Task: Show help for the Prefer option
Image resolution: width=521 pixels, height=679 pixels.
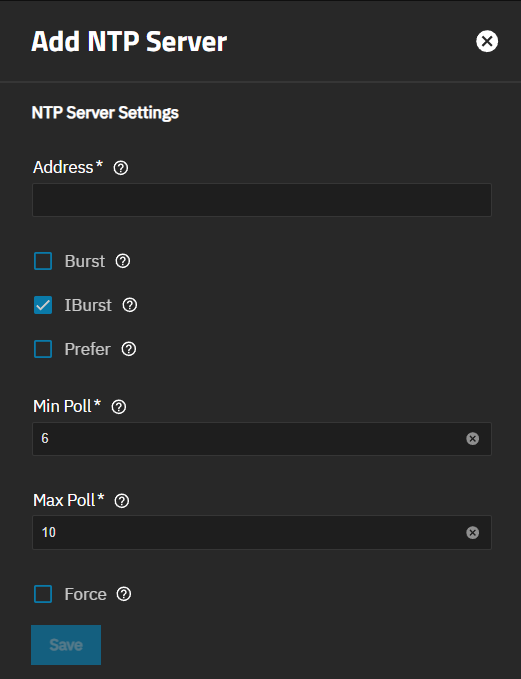Action: click(129, 349)
